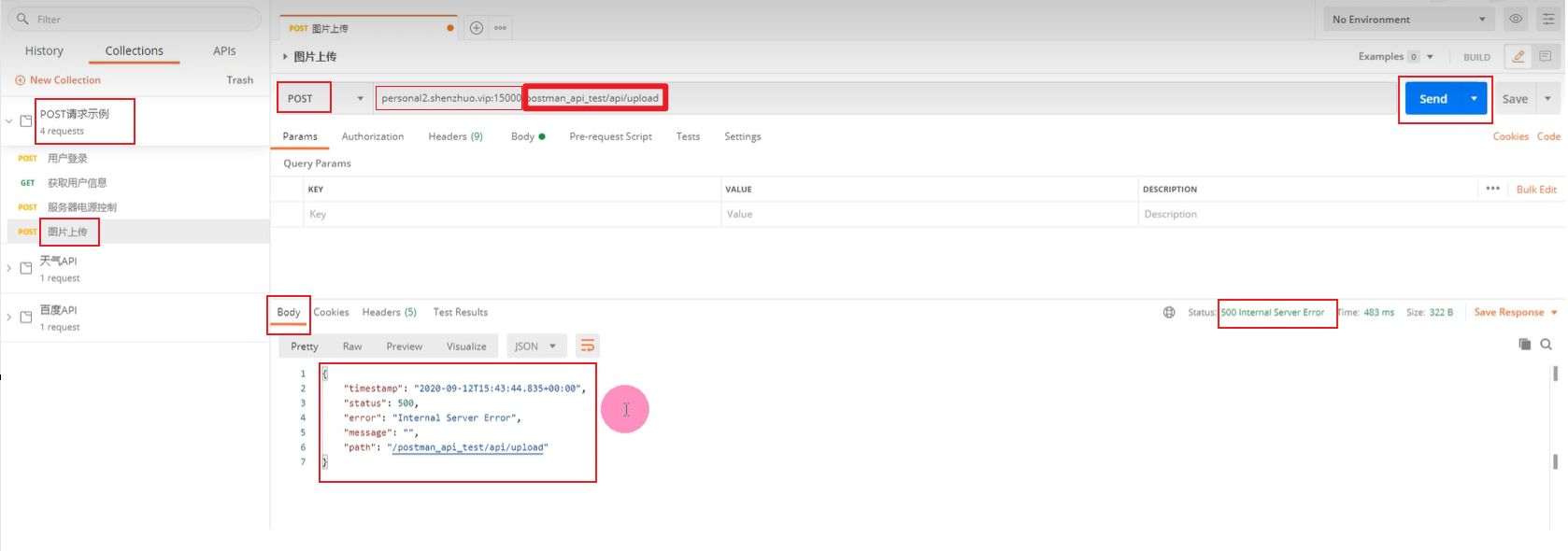Switch to the Test Results tab

[x=460, y=312]
